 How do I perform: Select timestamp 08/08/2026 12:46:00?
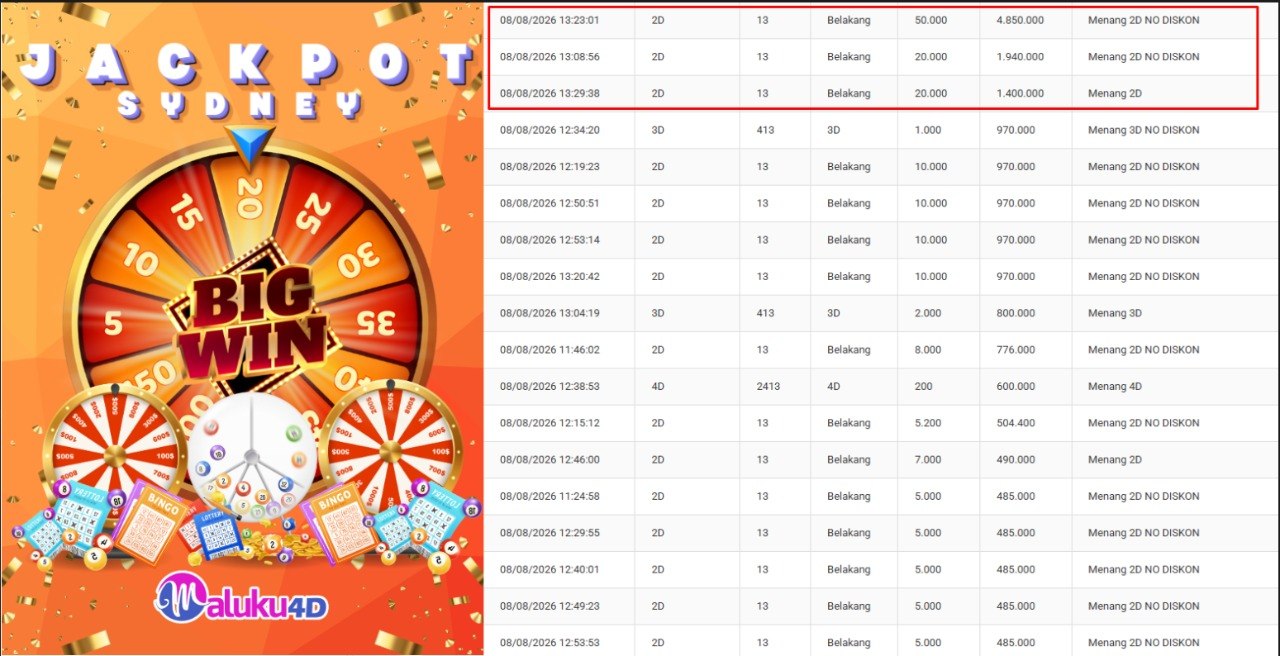click(x=549, y=460)
